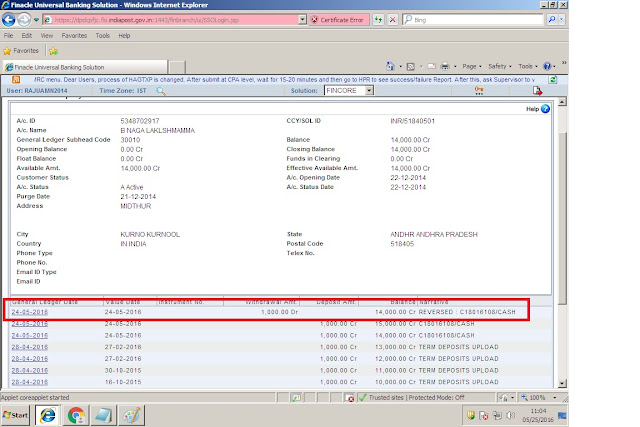The width and height of the screenshot is (640, 427).
Task: Click the postal code value 518405
Action: coord(402,244)
